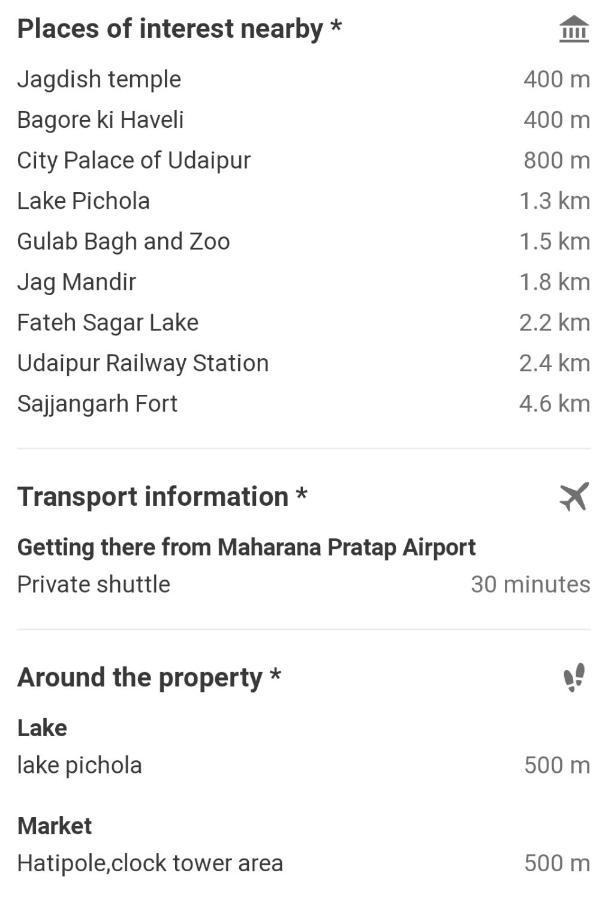
Task: Select Jag Mandir listing
Action: (304, 282)
